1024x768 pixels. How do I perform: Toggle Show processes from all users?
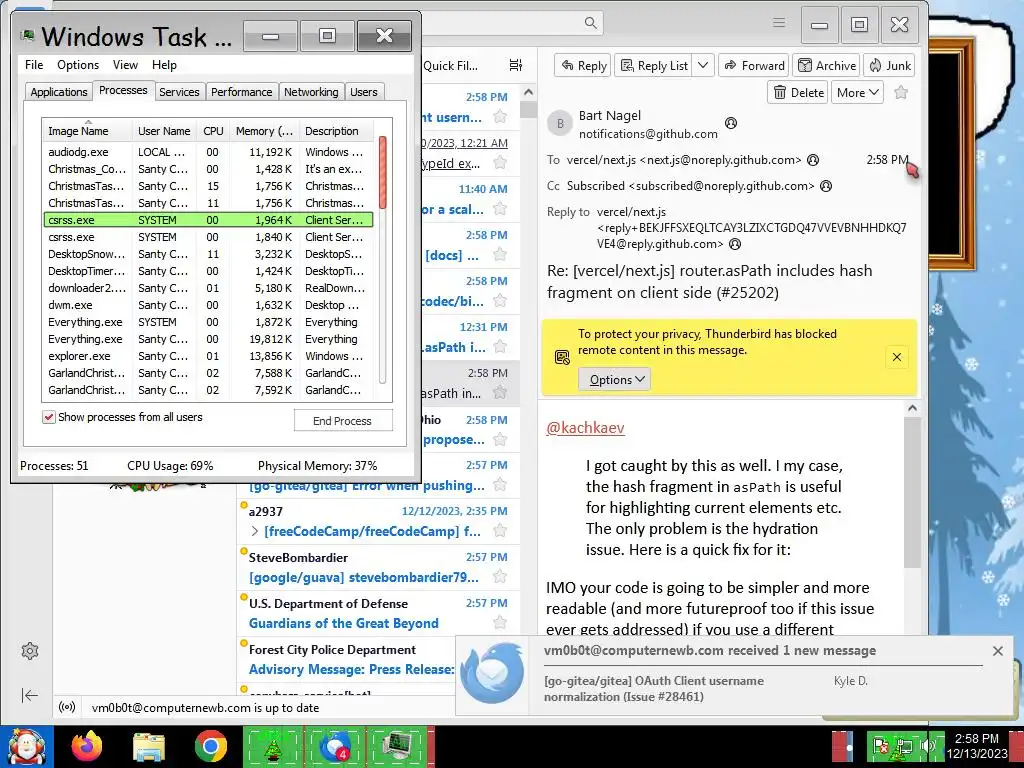coord(49,417)
